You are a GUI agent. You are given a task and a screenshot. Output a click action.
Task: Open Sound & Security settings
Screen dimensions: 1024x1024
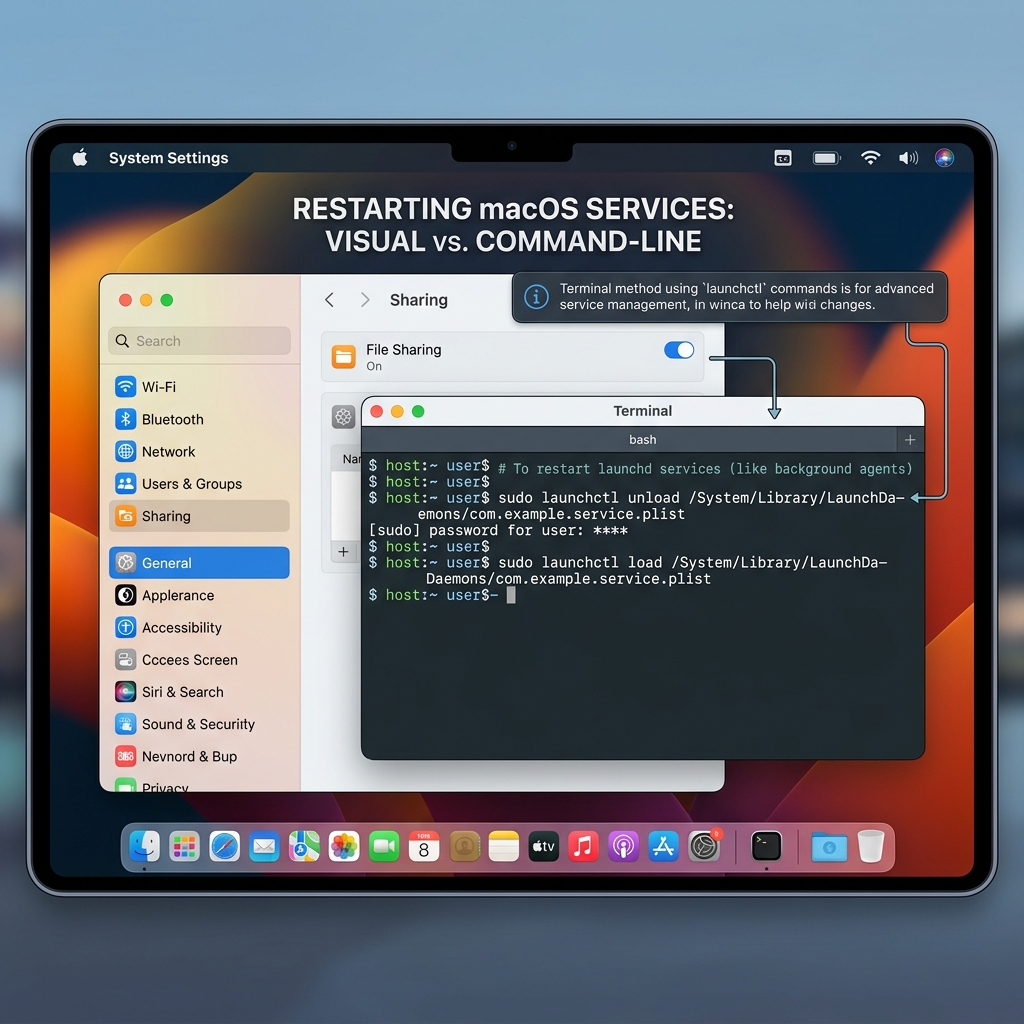tap(199, 724)
